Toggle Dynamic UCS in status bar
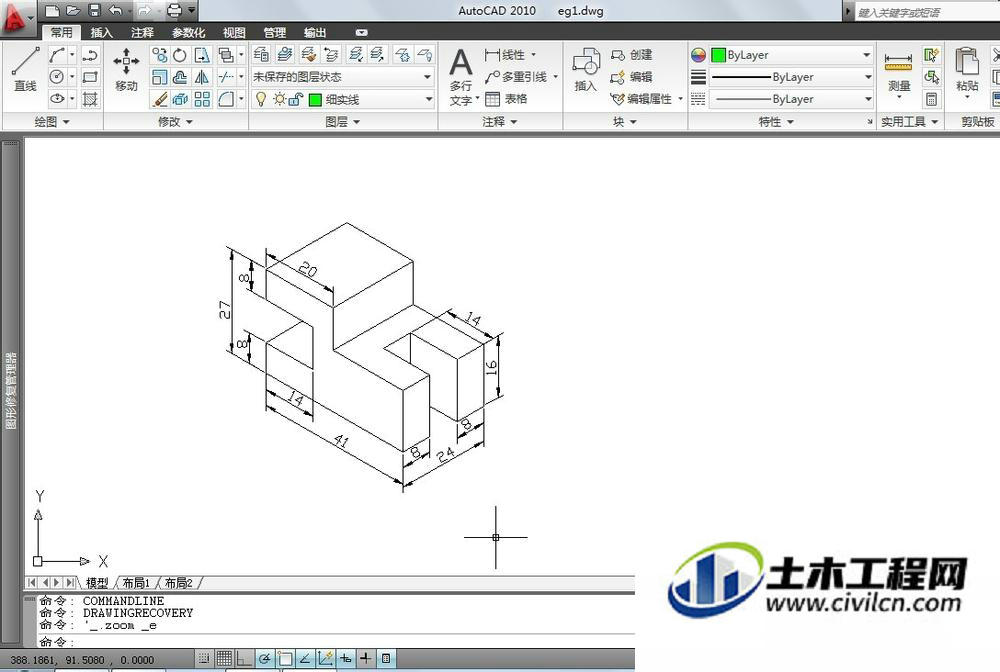 (x=325, y=658)
